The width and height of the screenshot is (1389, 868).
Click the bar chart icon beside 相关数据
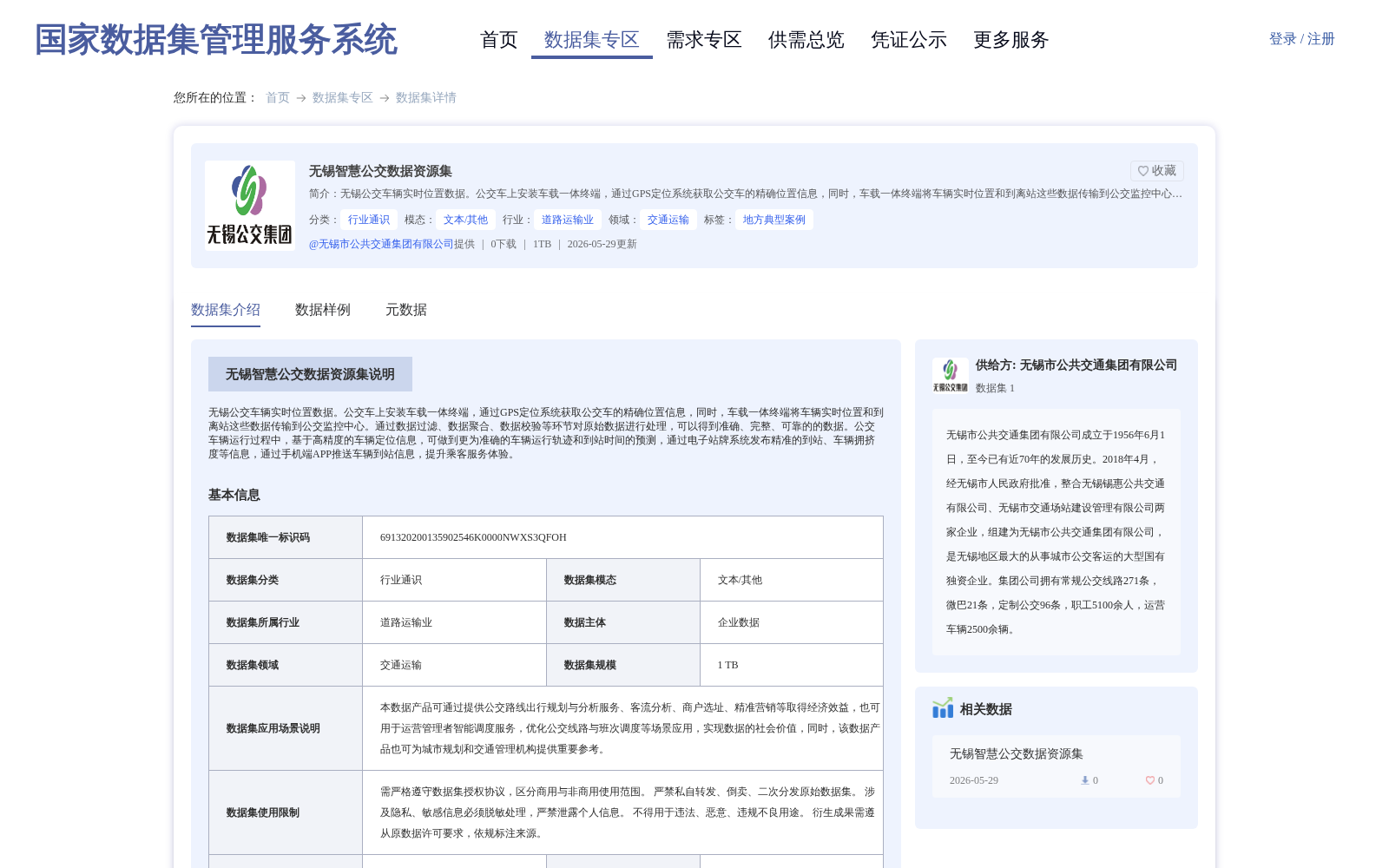point(943,708)
